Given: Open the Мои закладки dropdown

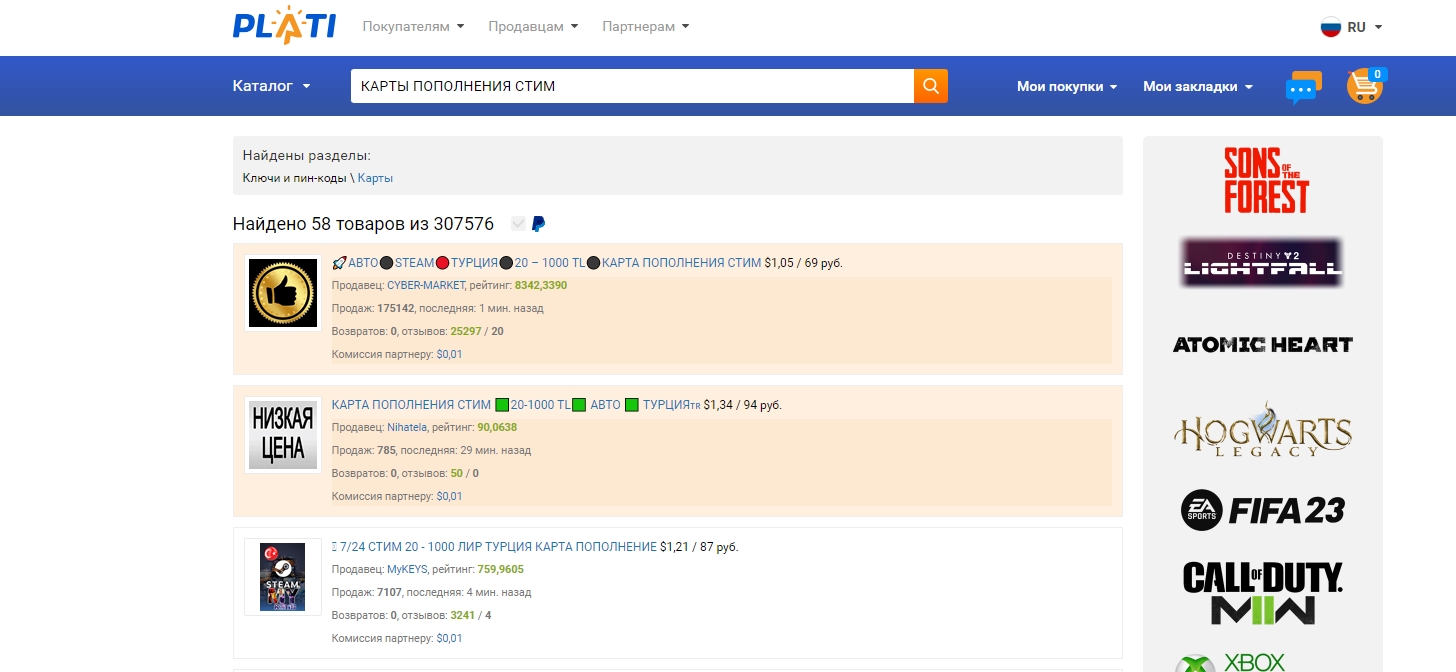Looking at the screenshot, I should (1198, 87).
